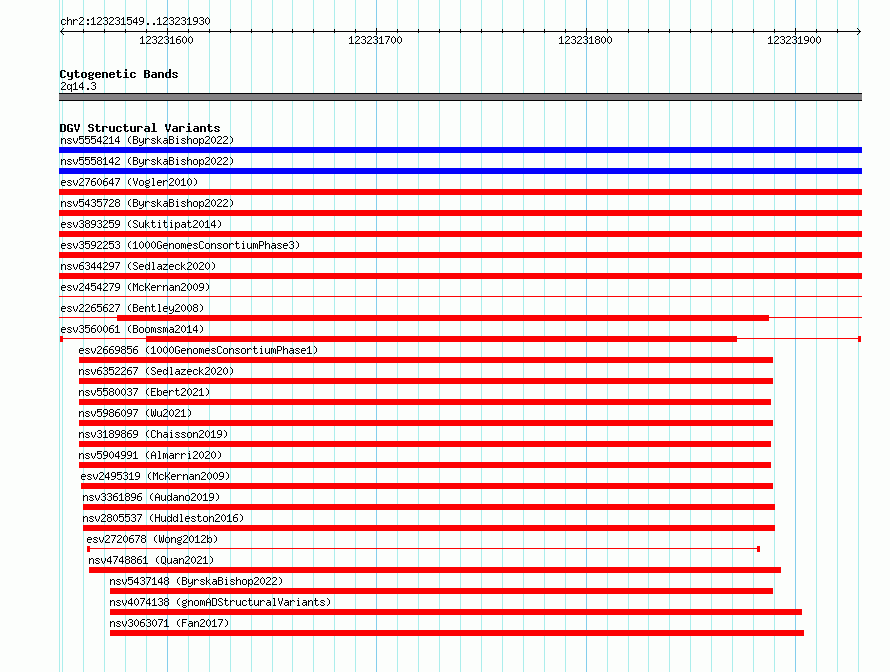Select the blue bar under nsv5558142

click(x=460, y=171)
